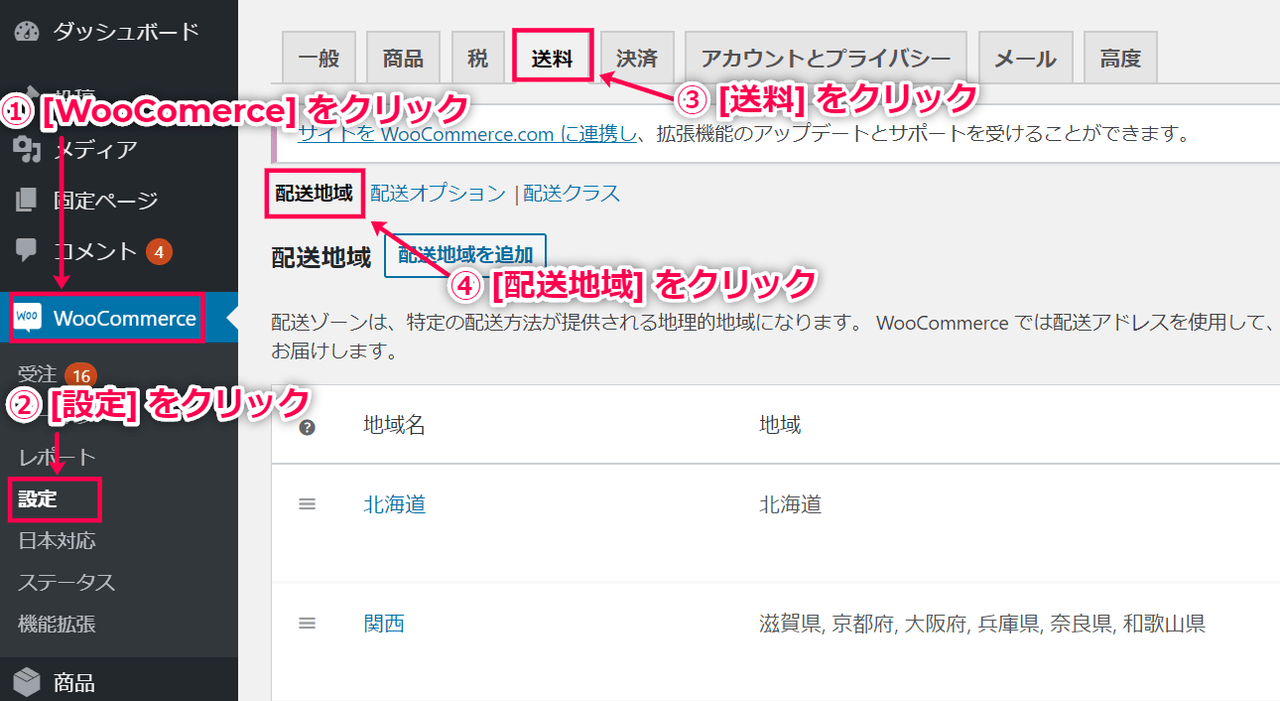
Task: Switch to the 一般 settings tab
Action: tap(319, 58)
